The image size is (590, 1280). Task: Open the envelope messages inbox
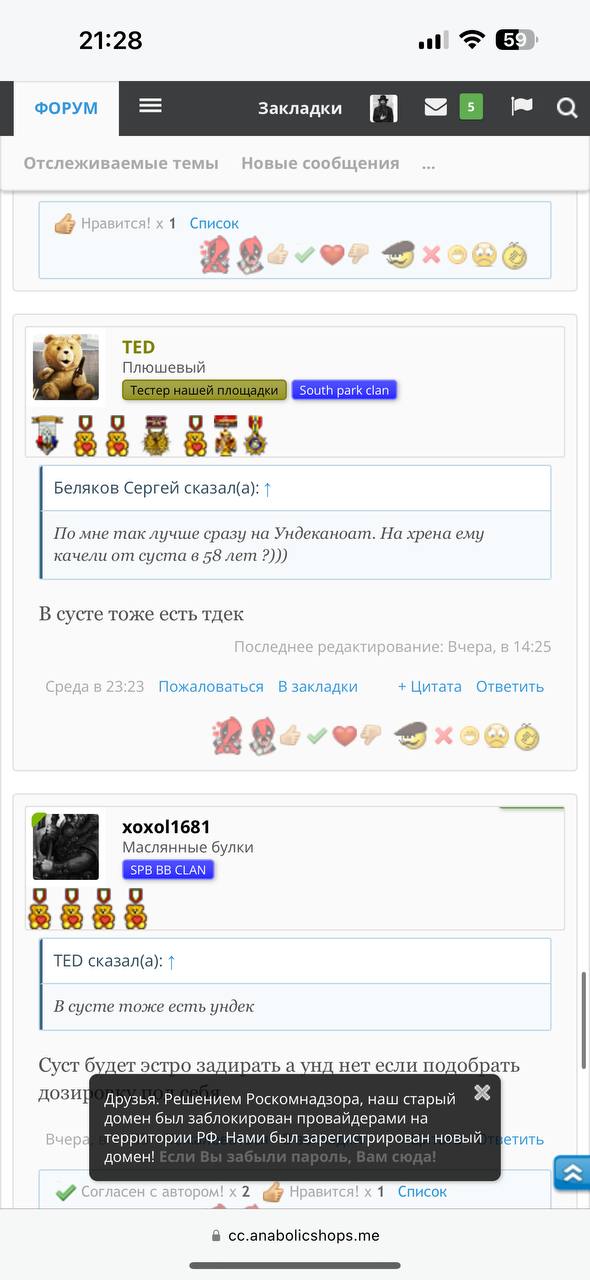tap(435, 107)
